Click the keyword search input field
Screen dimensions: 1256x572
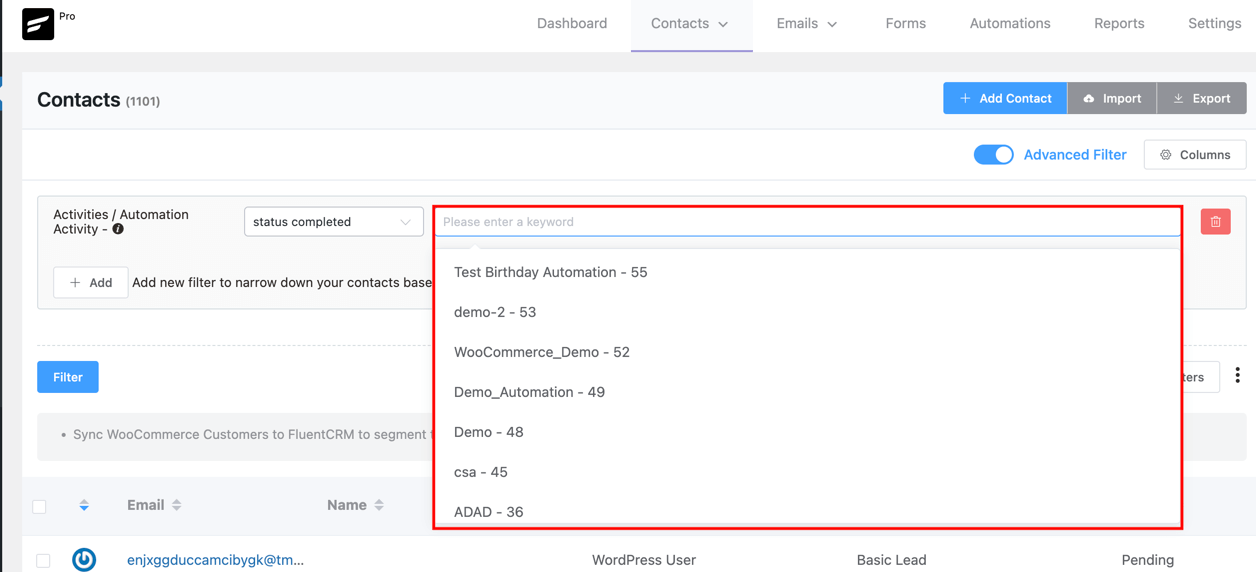[806, 222]
